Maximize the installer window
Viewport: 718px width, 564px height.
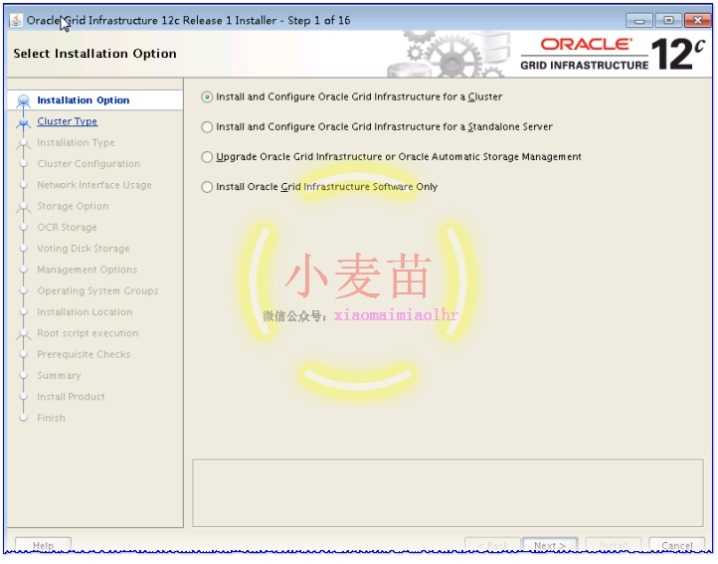669,21
